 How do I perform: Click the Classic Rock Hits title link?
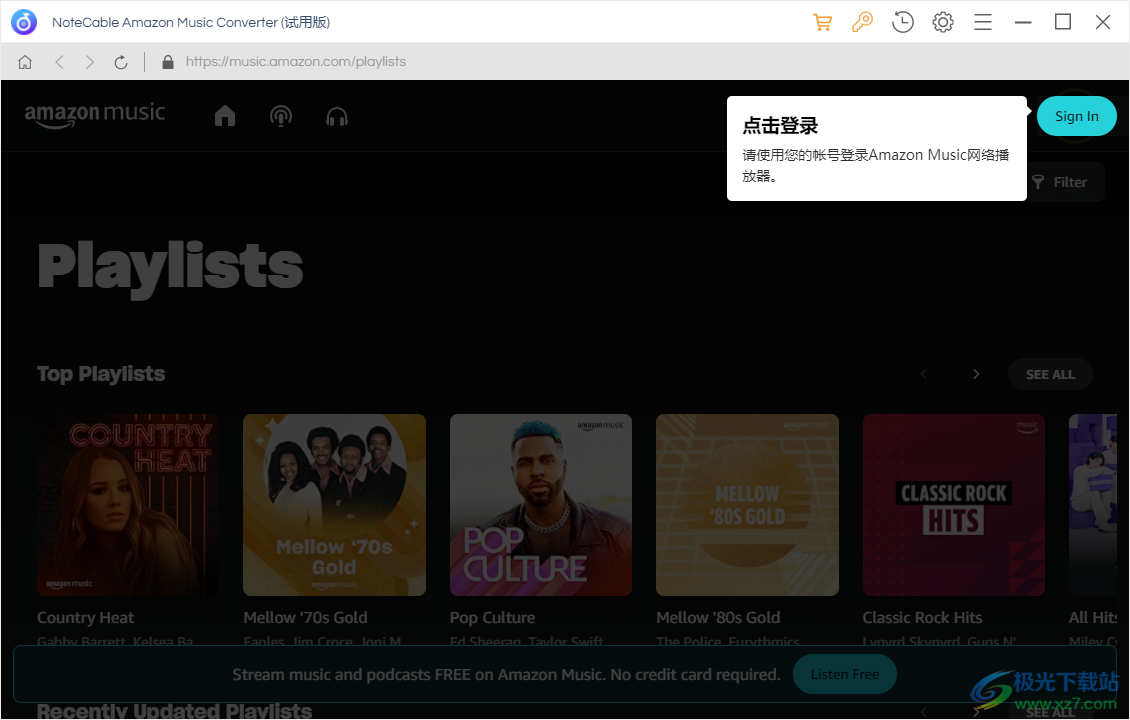click(x=922, y=618)
